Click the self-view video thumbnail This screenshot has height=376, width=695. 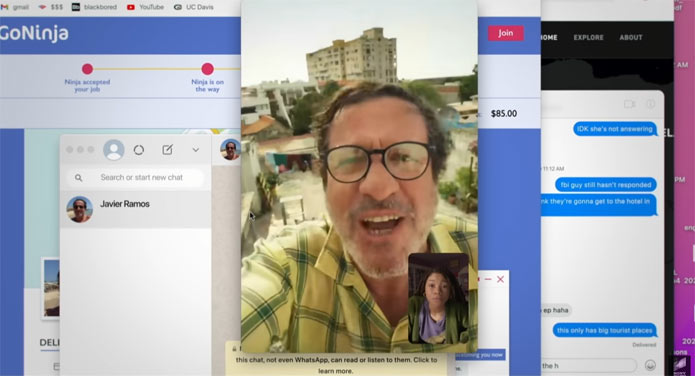(438, 298)
